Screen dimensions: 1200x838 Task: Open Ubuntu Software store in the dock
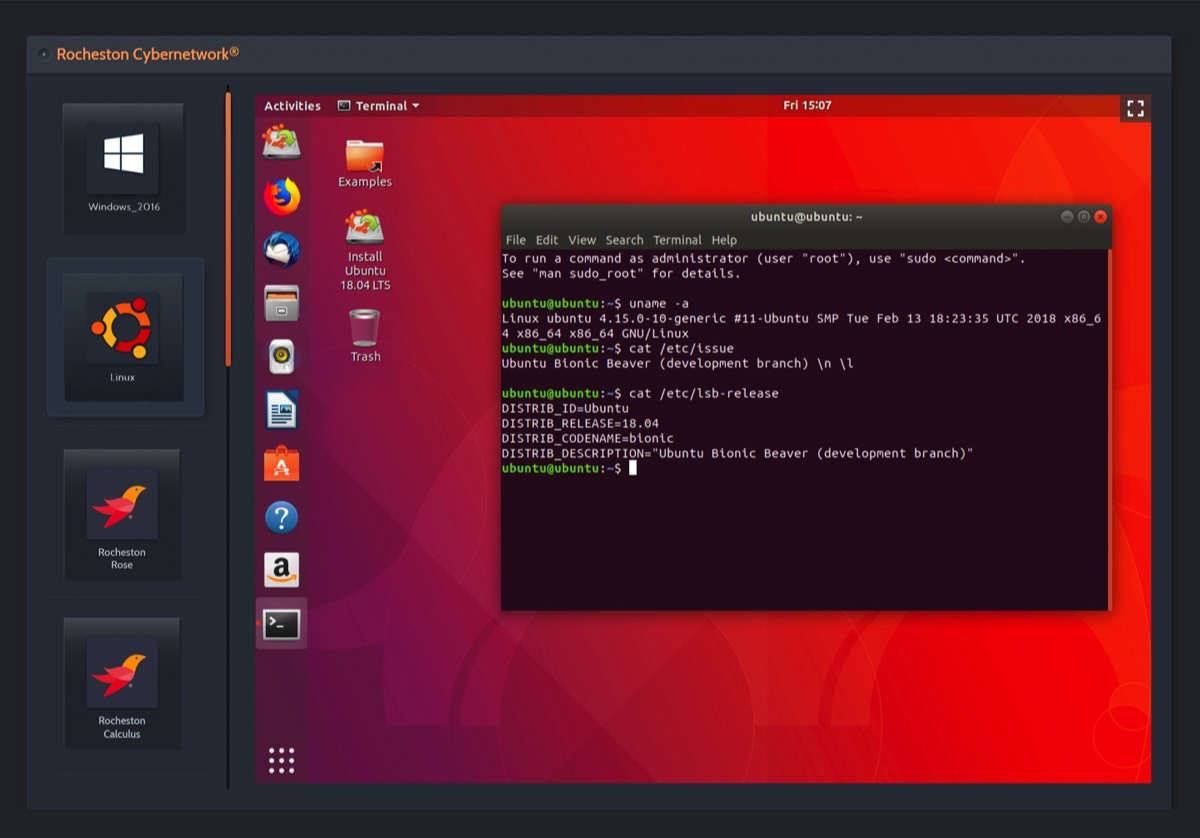tap(282, 464)
